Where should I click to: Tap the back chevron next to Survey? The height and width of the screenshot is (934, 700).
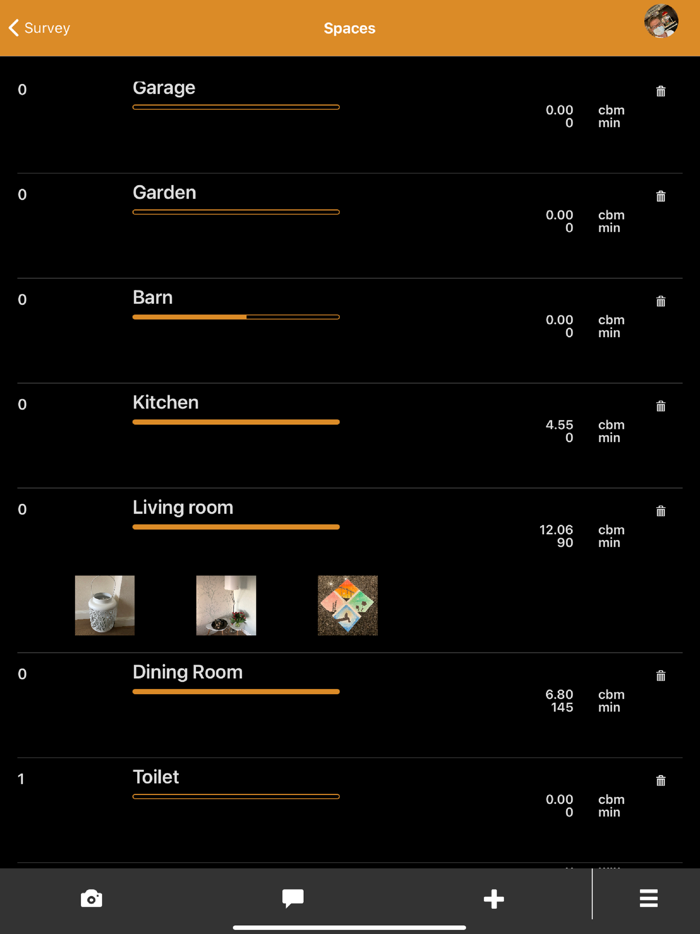coord(12,28)
